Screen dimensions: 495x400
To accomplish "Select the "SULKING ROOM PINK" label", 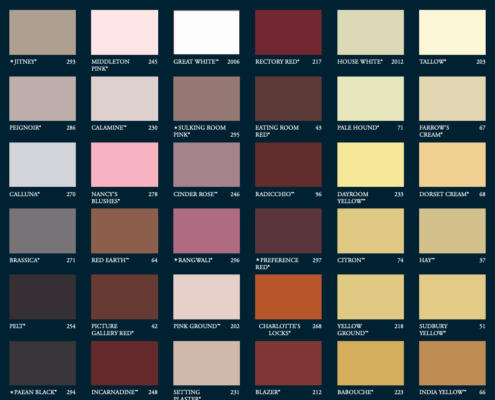I will click(200, 131).
